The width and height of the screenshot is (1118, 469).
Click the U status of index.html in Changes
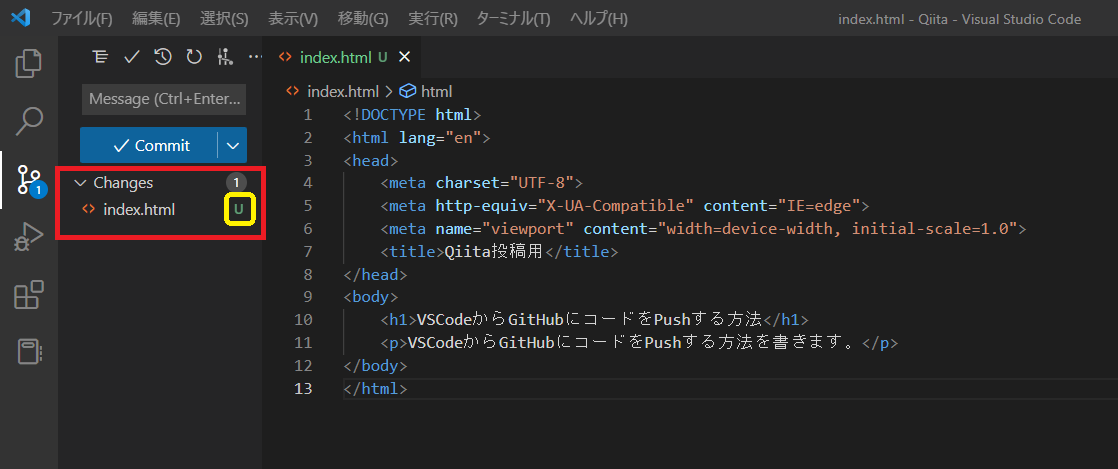tap(239, 210)
